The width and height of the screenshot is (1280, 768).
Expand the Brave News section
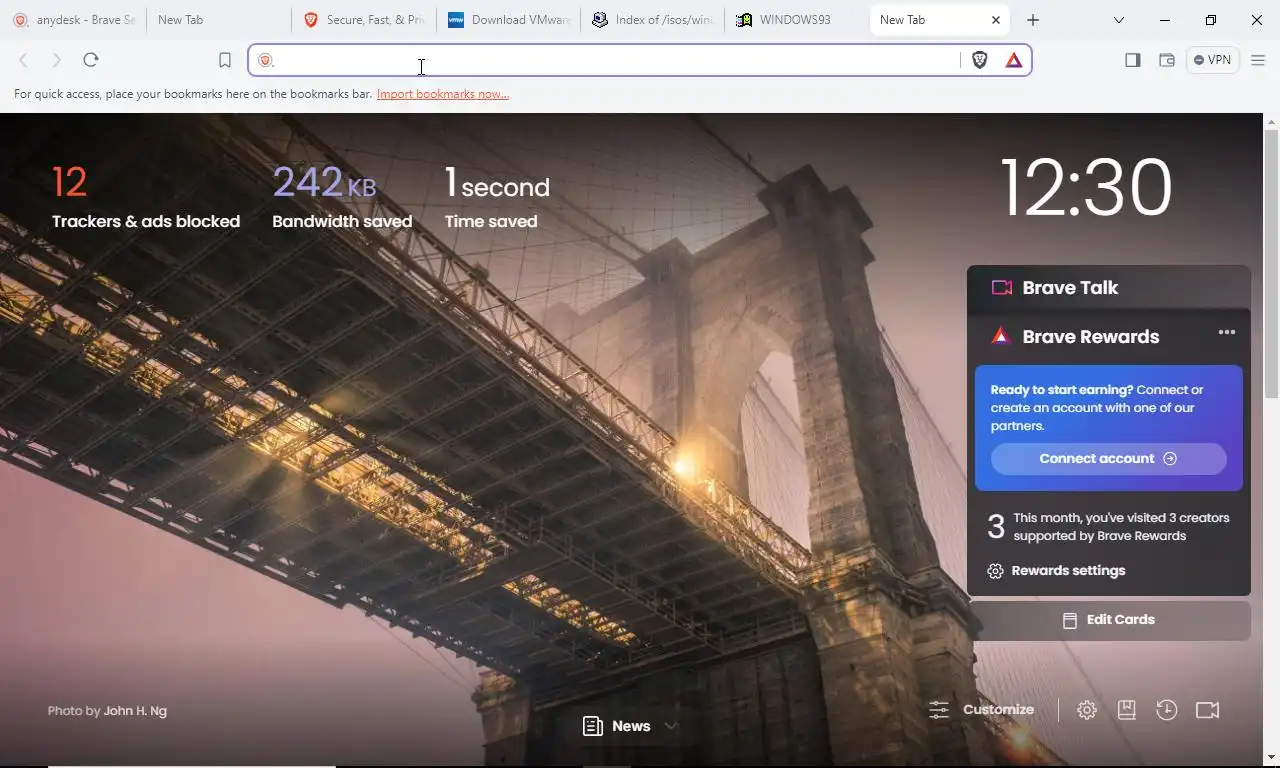[x=631, y=726]
